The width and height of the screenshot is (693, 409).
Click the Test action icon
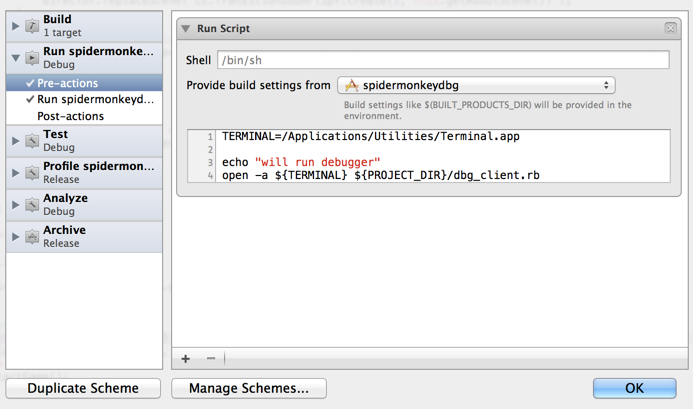pyautogui.click(x=32, y=141)
